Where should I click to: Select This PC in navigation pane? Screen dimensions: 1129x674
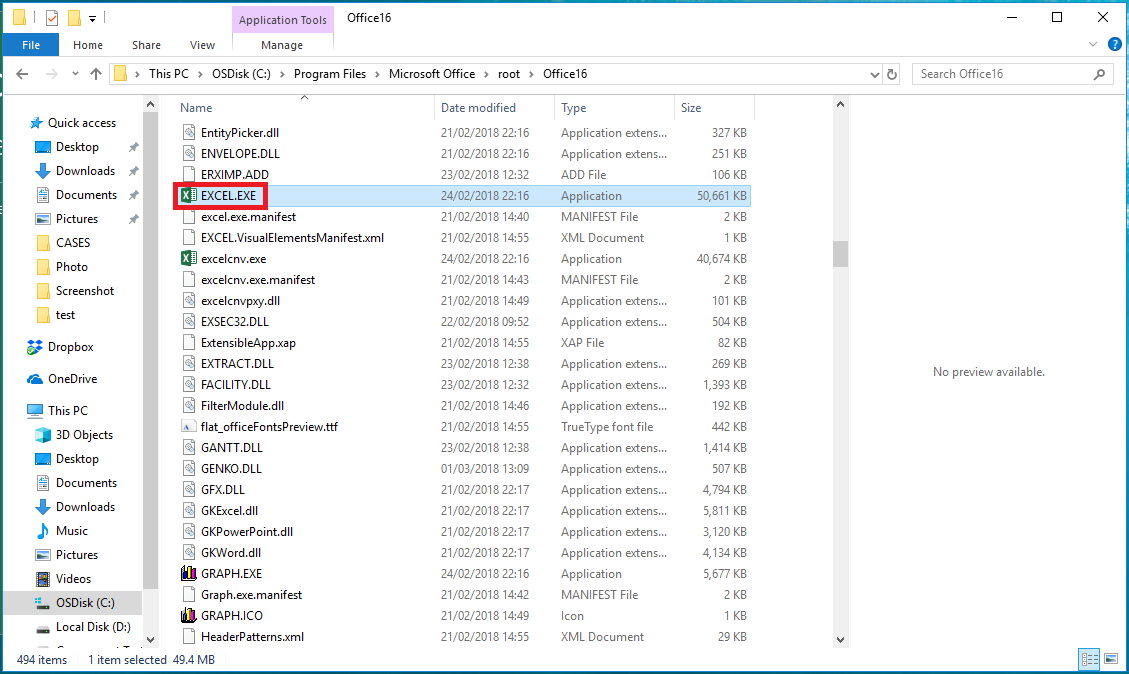coord(68,410)
